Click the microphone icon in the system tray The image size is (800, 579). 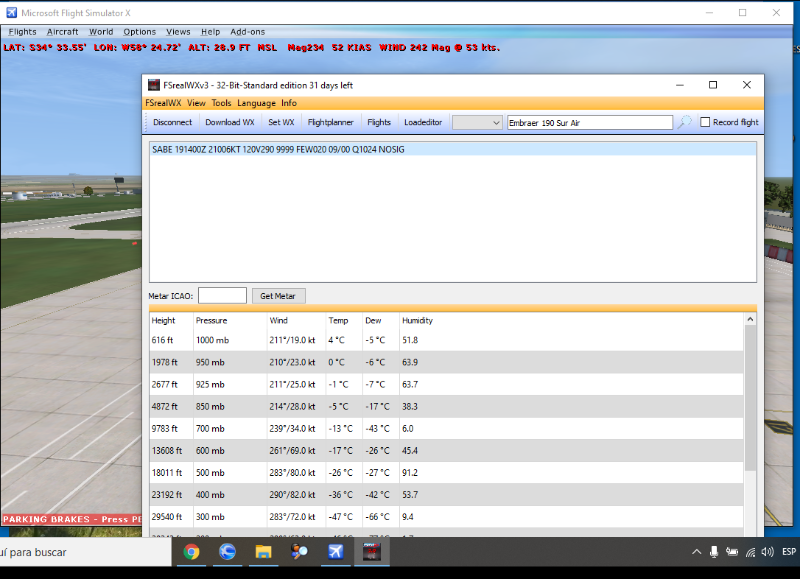point(714,552)
